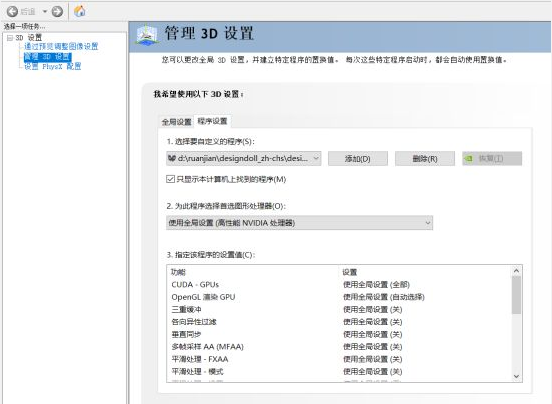Viewport: 552px width, 404px height.
Task: Click settings list scroll up arrow
Action: [516, 271]
